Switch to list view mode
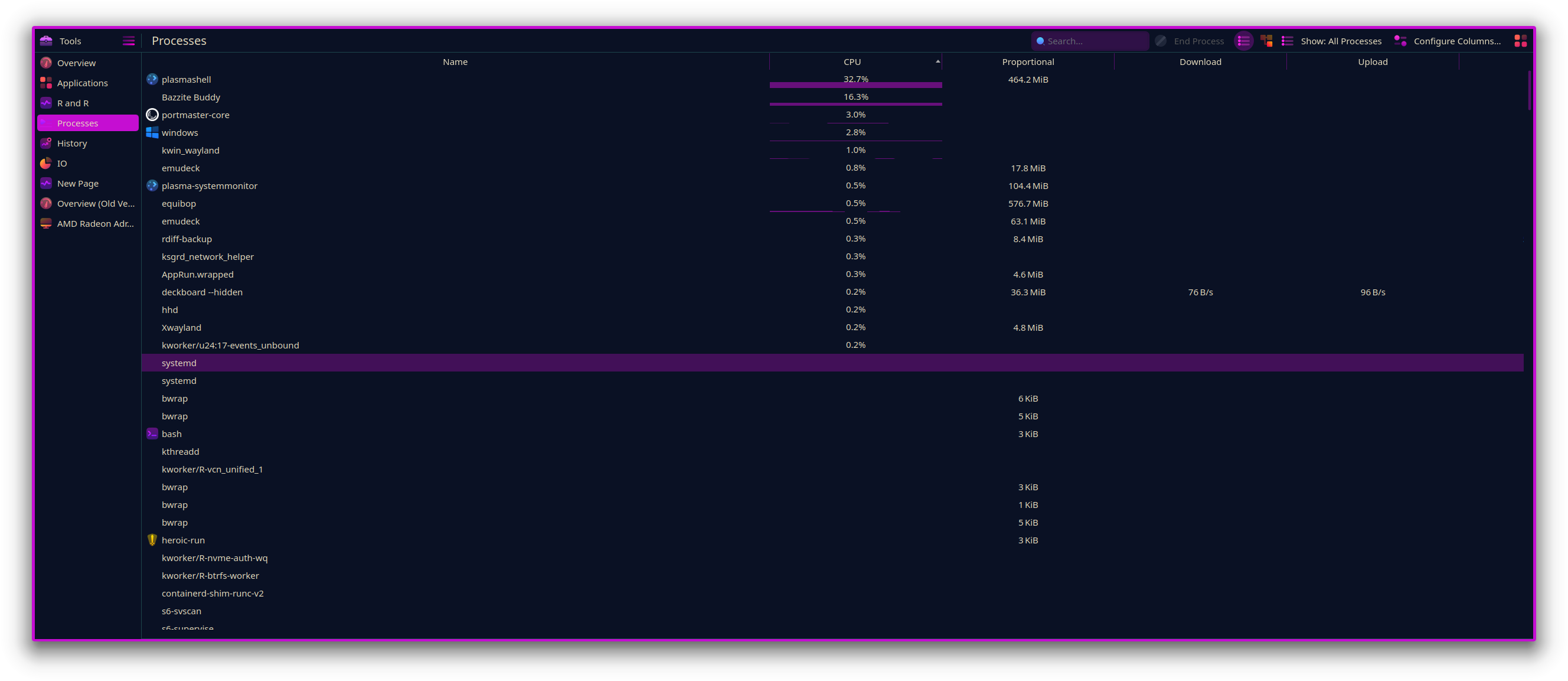The image size is (1568, 681). 1243,41
